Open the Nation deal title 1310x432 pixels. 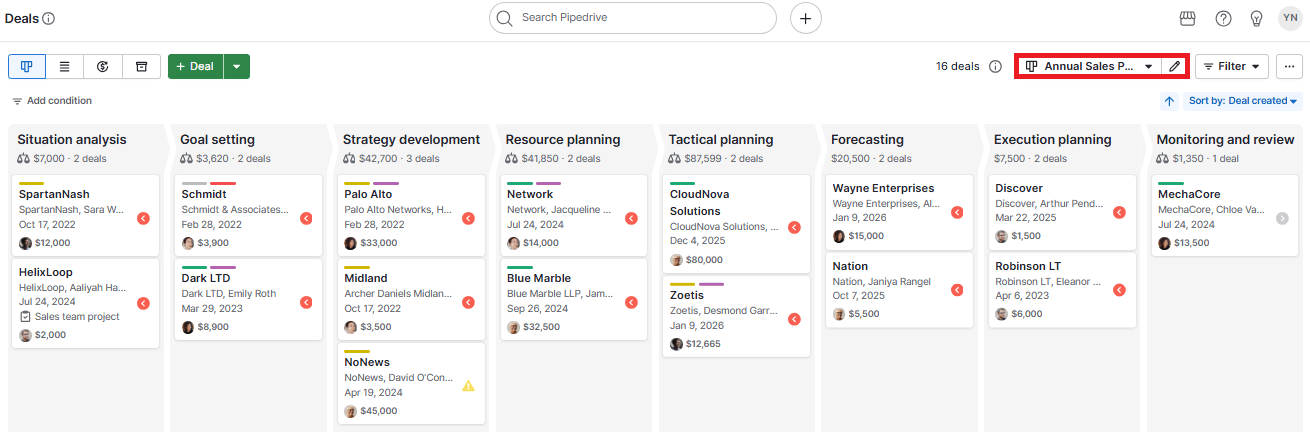850,266
